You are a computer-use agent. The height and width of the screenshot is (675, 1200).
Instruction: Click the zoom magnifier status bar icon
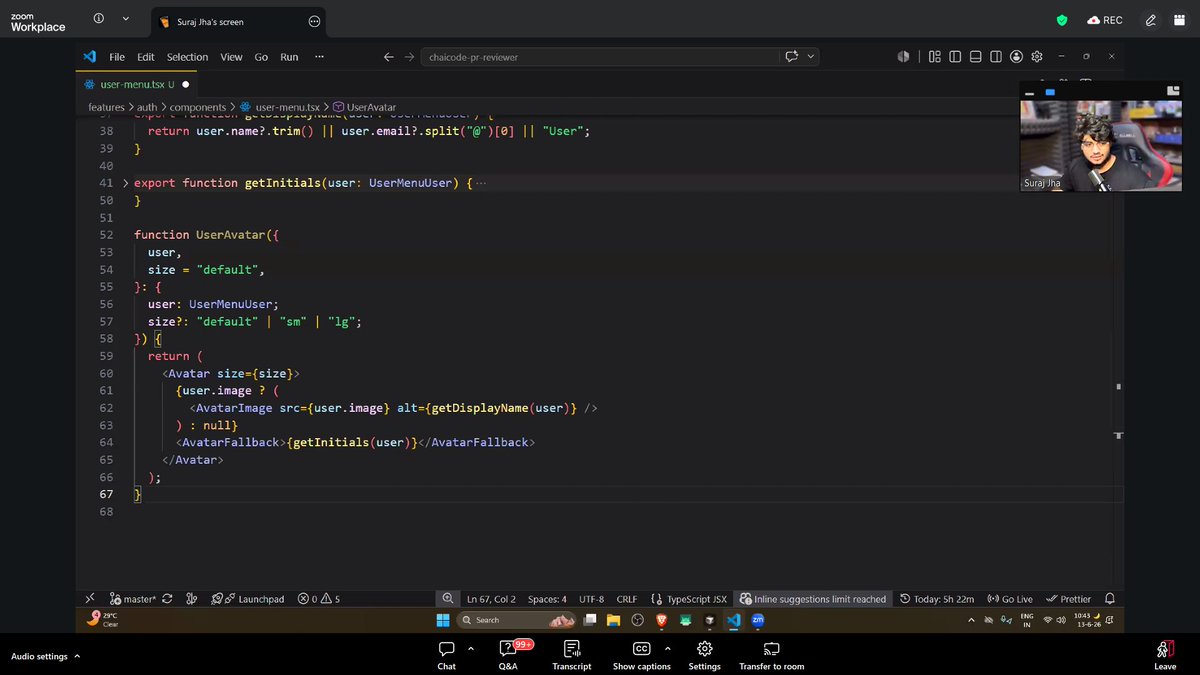(x=448, y=599)
